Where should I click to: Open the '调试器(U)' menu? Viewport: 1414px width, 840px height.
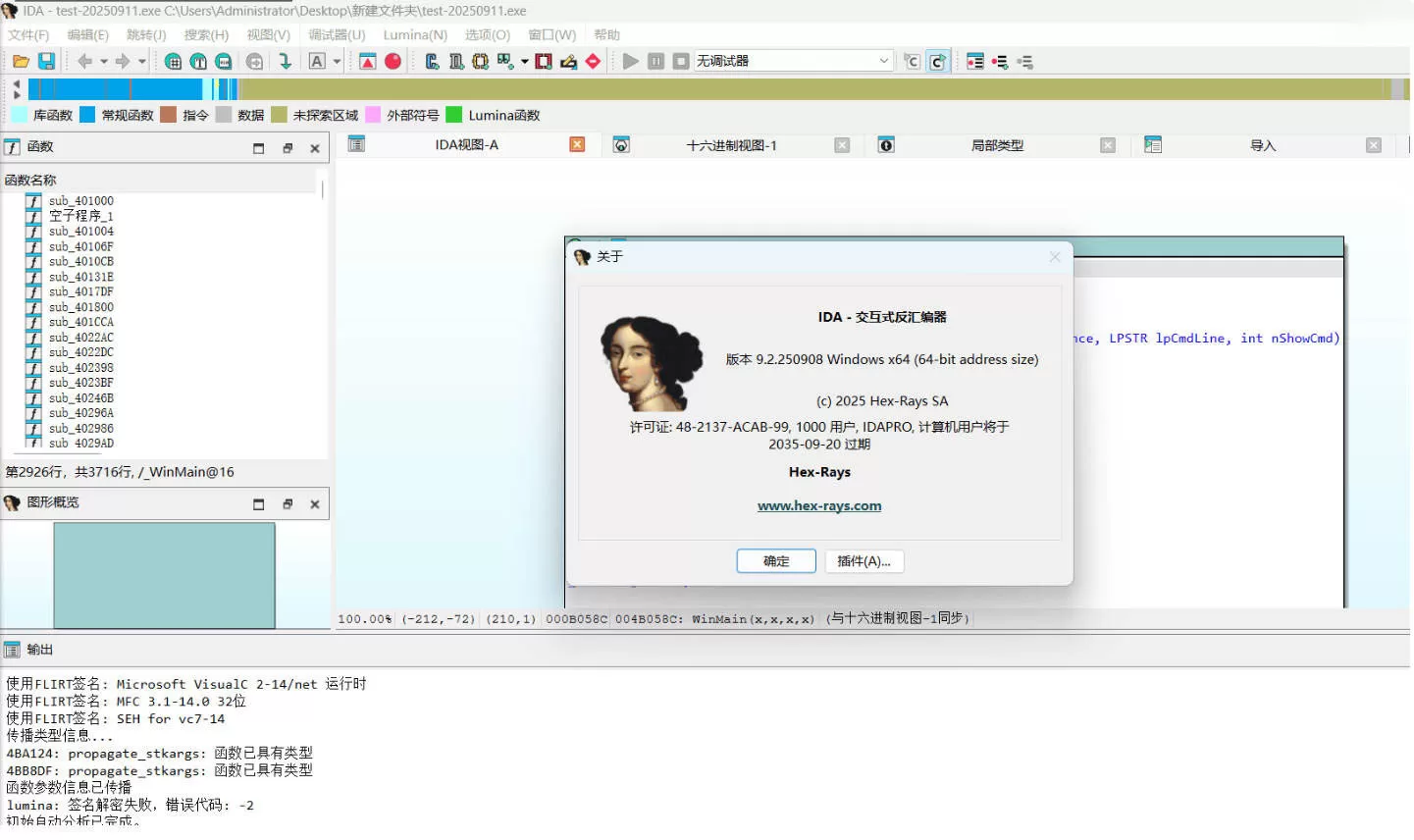(335, 34)
